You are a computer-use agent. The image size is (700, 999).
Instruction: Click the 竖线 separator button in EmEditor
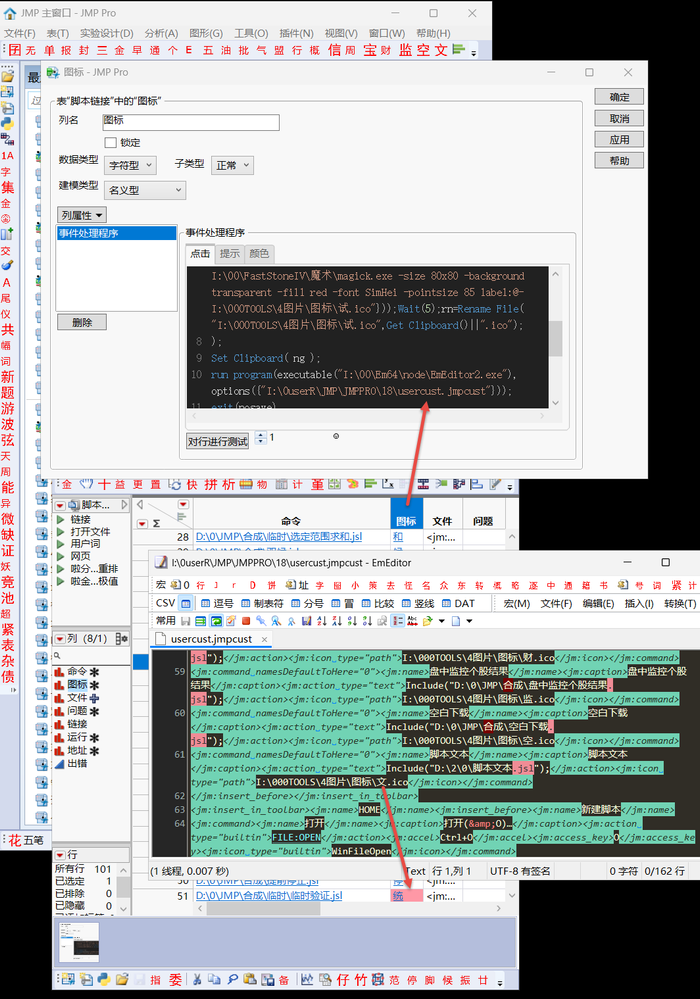tap(418, 603)
